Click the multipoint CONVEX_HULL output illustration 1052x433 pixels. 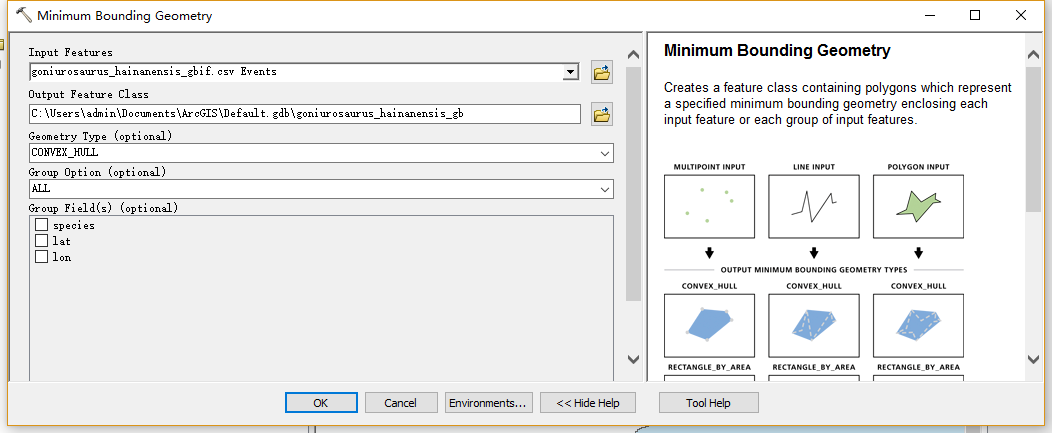click(x=709, y=326)
